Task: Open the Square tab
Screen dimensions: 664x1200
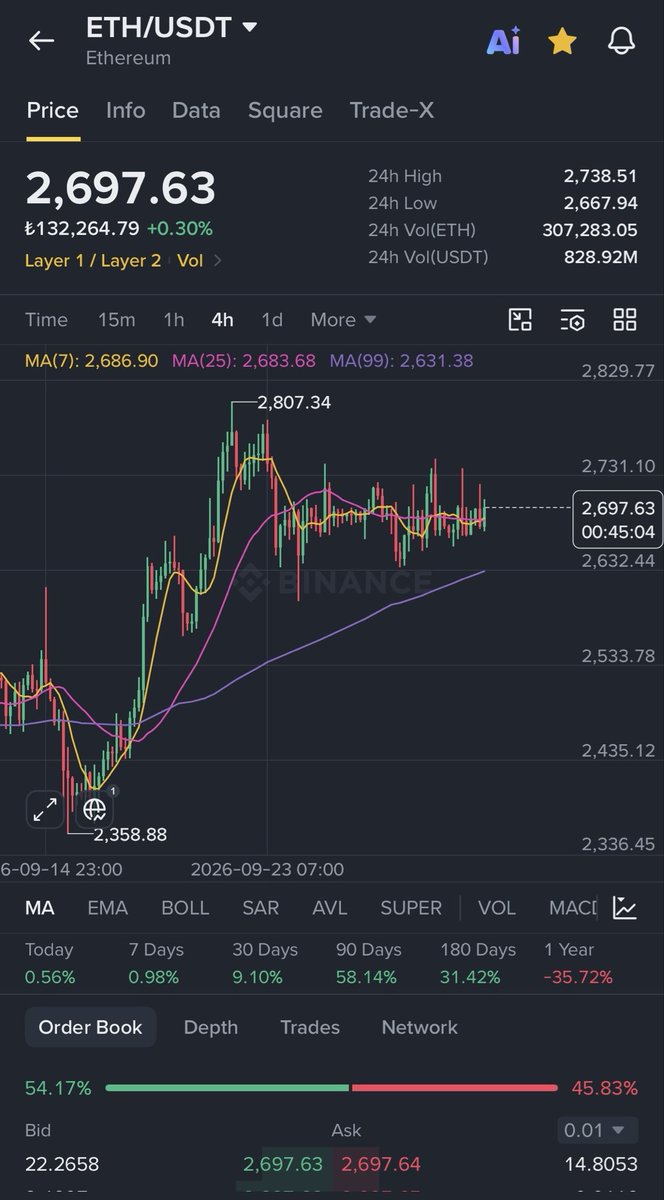Action: tap(285, 111)
